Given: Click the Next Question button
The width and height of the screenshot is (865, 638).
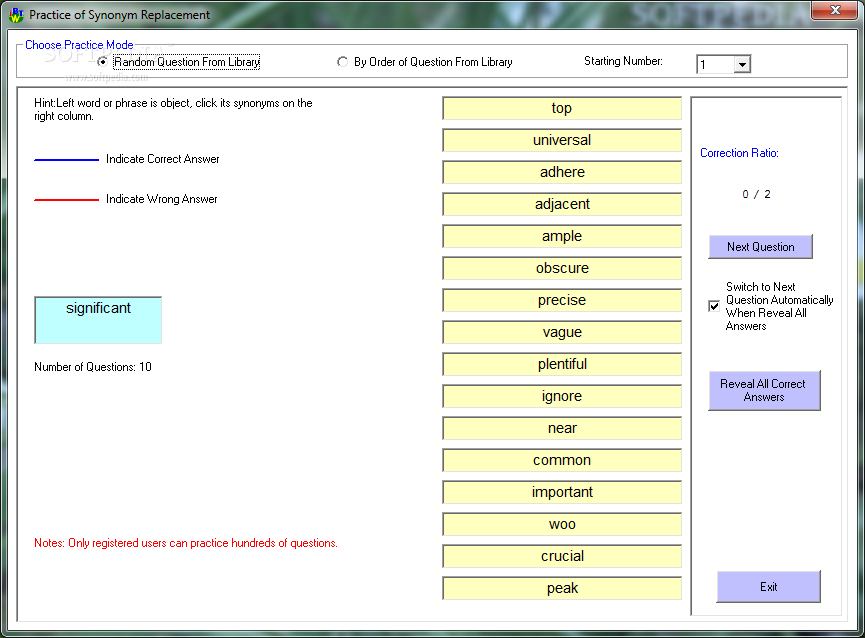Looking at the screenshot, I should click(x=760, y=246).
